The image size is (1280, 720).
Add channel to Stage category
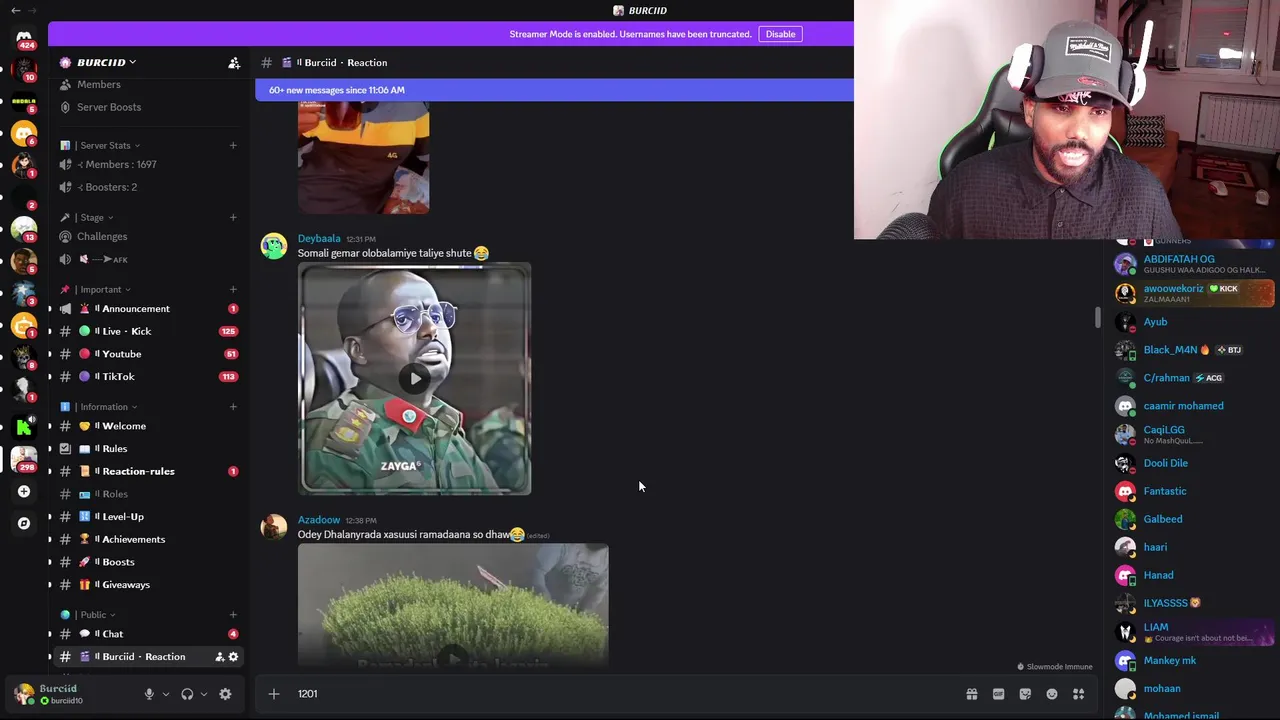click(233, 217)
